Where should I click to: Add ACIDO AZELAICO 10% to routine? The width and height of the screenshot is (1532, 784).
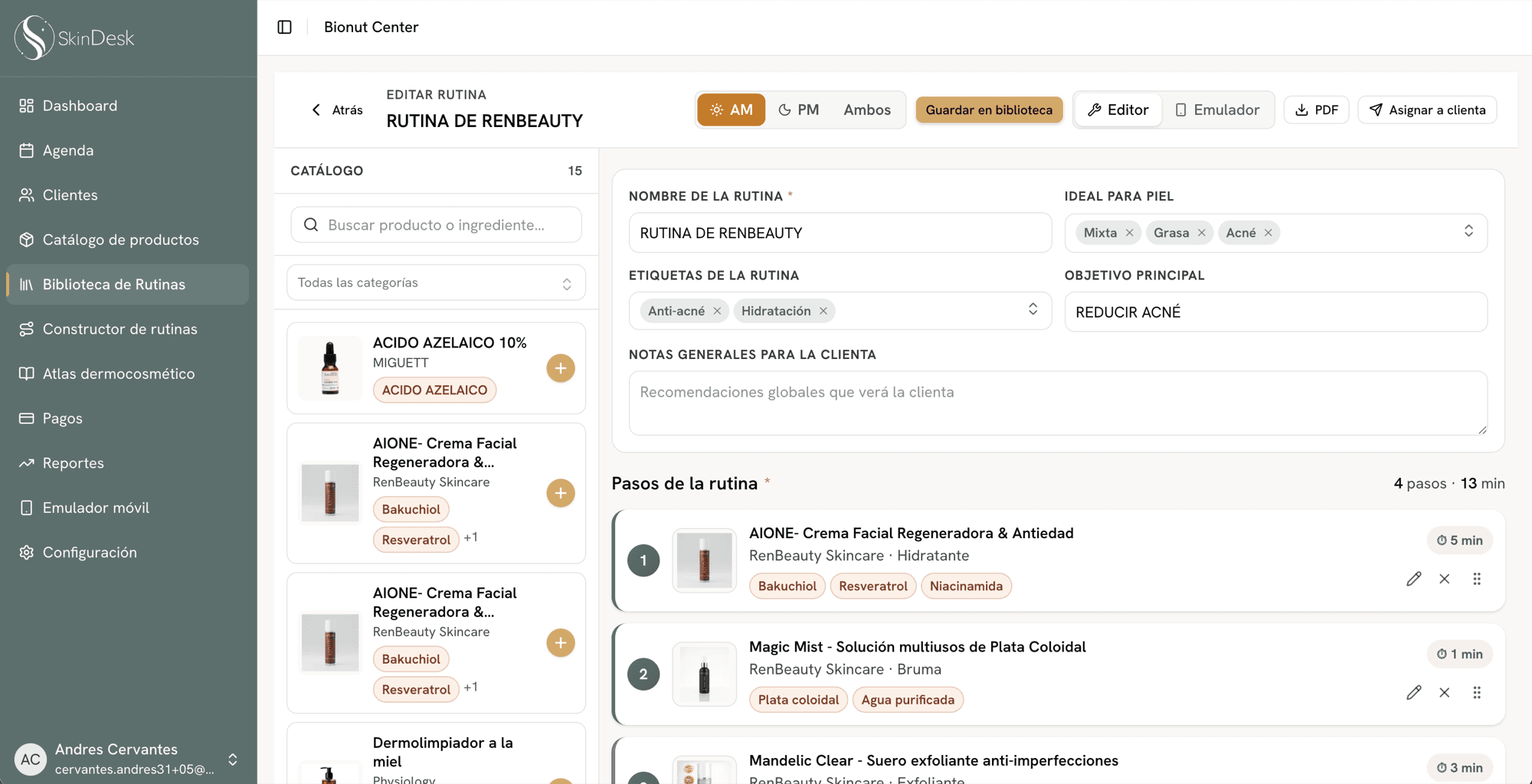561,368
